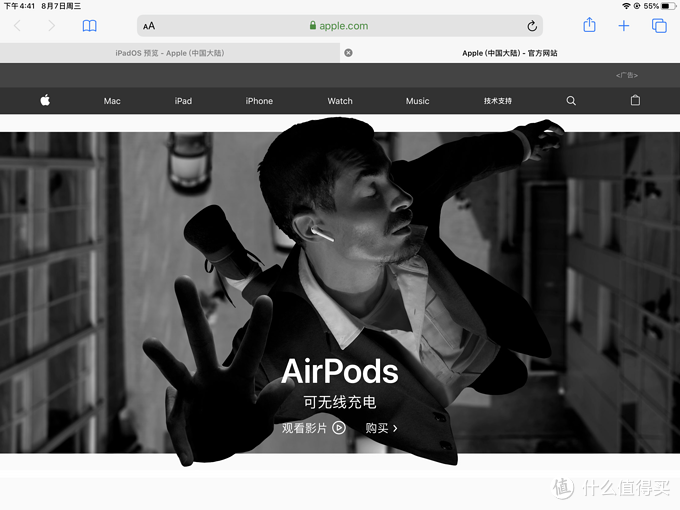680x510 pixels.
Task: Open the Music menu item
Action: pos(417,101)
